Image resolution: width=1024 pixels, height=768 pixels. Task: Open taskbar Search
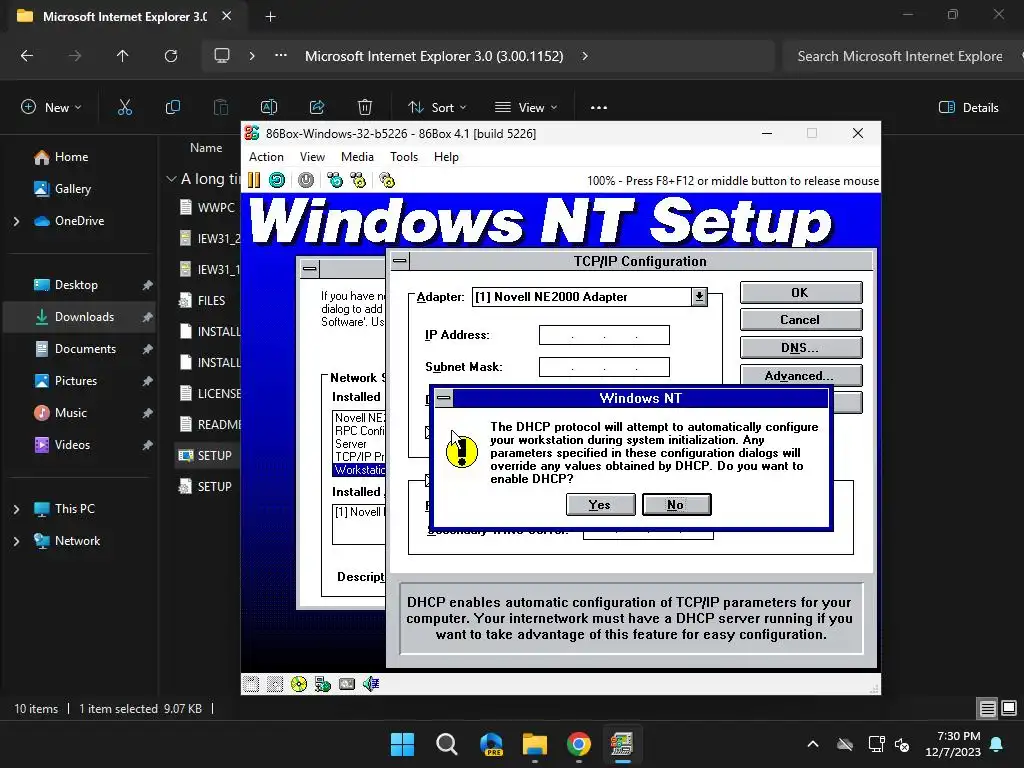point(447,744)
